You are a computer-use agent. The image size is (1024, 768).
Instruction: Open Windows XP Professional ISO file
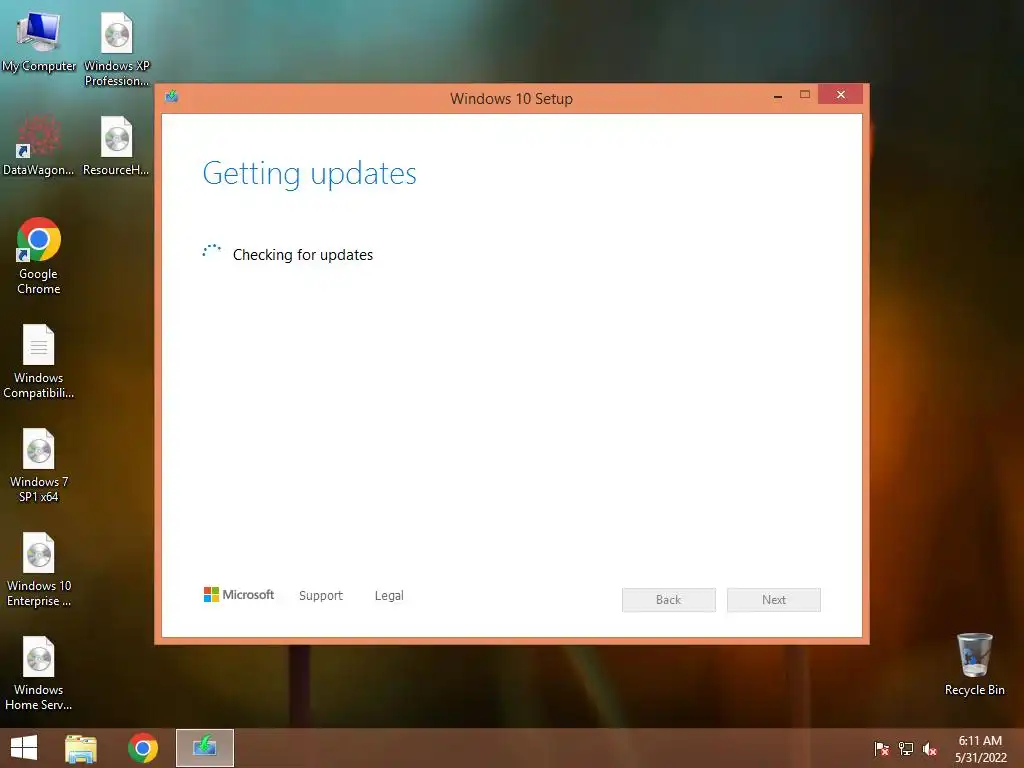coord(117,48)
